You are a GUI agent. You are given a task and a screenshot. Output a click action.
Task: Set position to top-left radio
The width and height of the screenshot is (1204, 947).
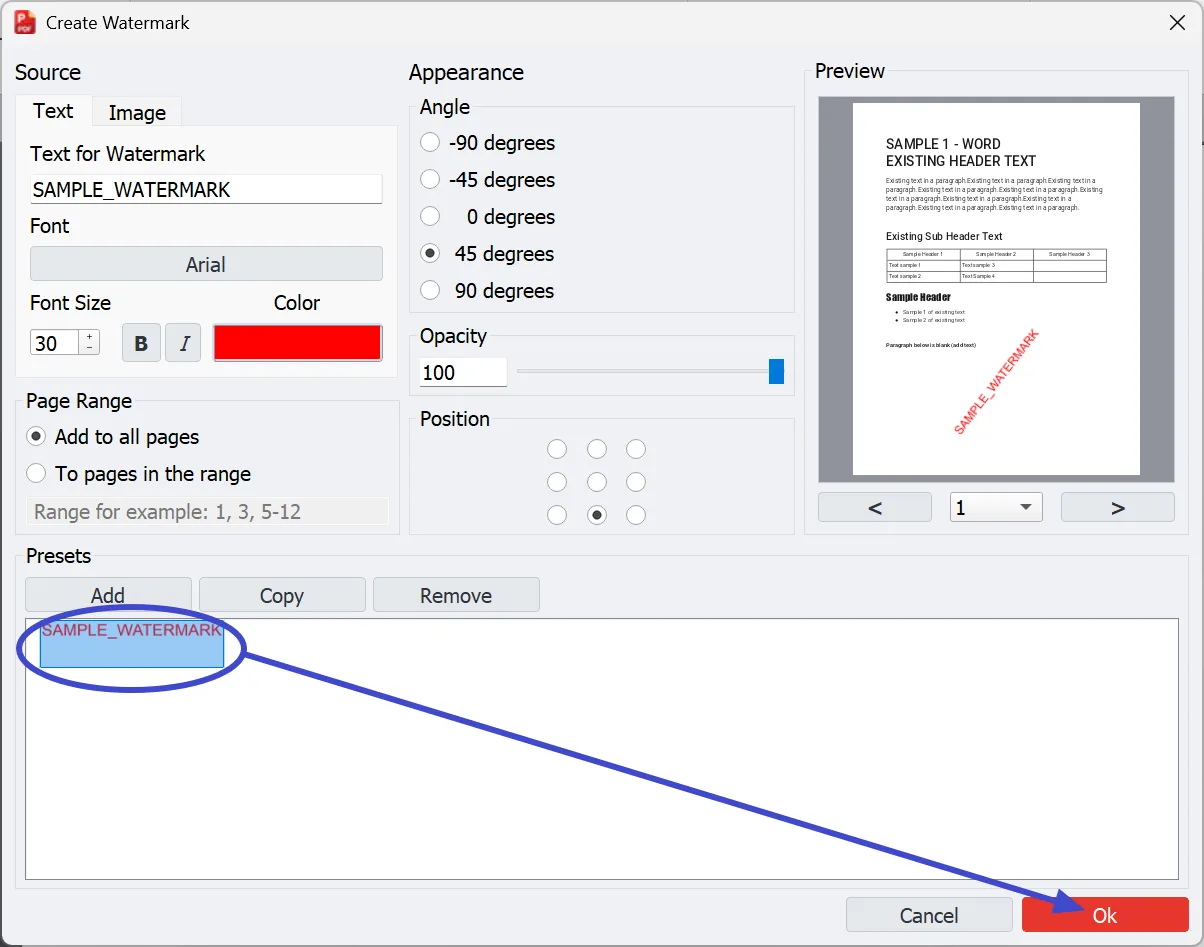pyautogui.click(x=557, y=449)
